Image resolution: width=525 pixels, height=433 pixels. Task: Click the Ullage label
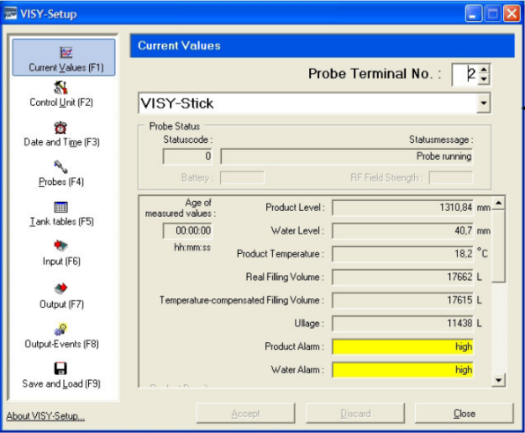coord(309,323)
